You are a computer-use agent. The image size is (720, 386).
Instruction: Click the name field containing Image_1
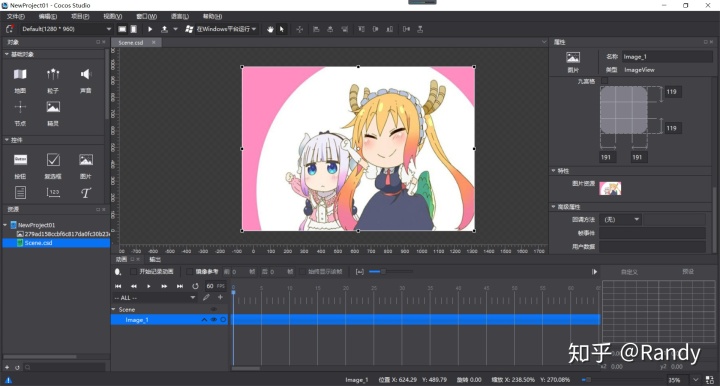[668, 56]
